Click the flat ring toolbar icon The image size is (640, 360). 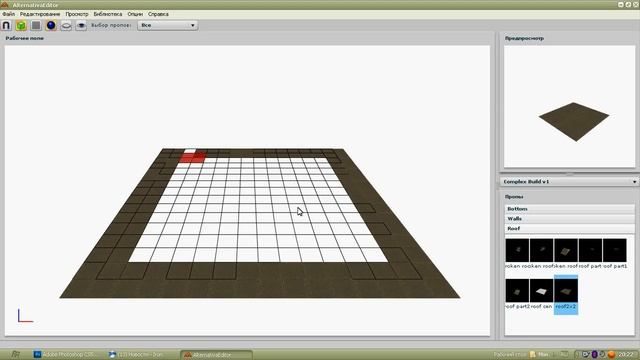point(66,25)
